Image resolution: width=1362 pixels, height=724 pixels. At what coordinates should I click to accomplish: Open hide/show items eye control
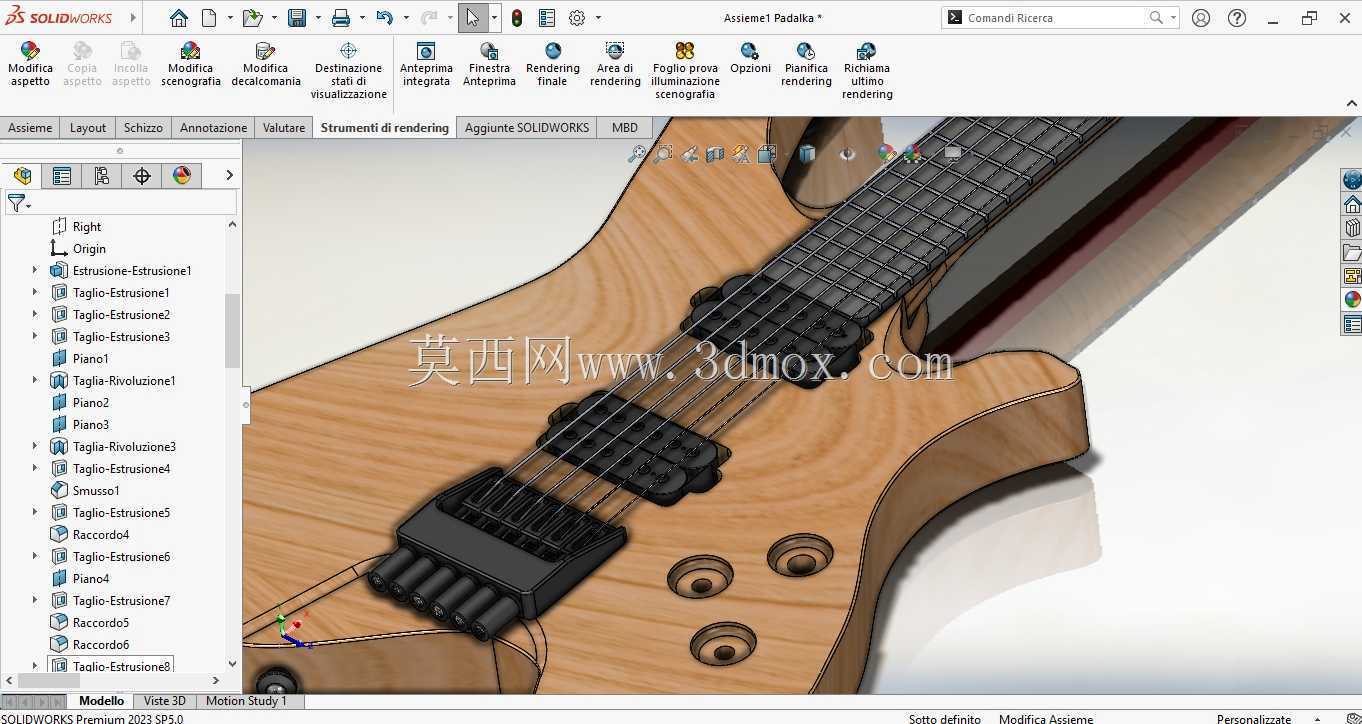click(x=847, y=154)
